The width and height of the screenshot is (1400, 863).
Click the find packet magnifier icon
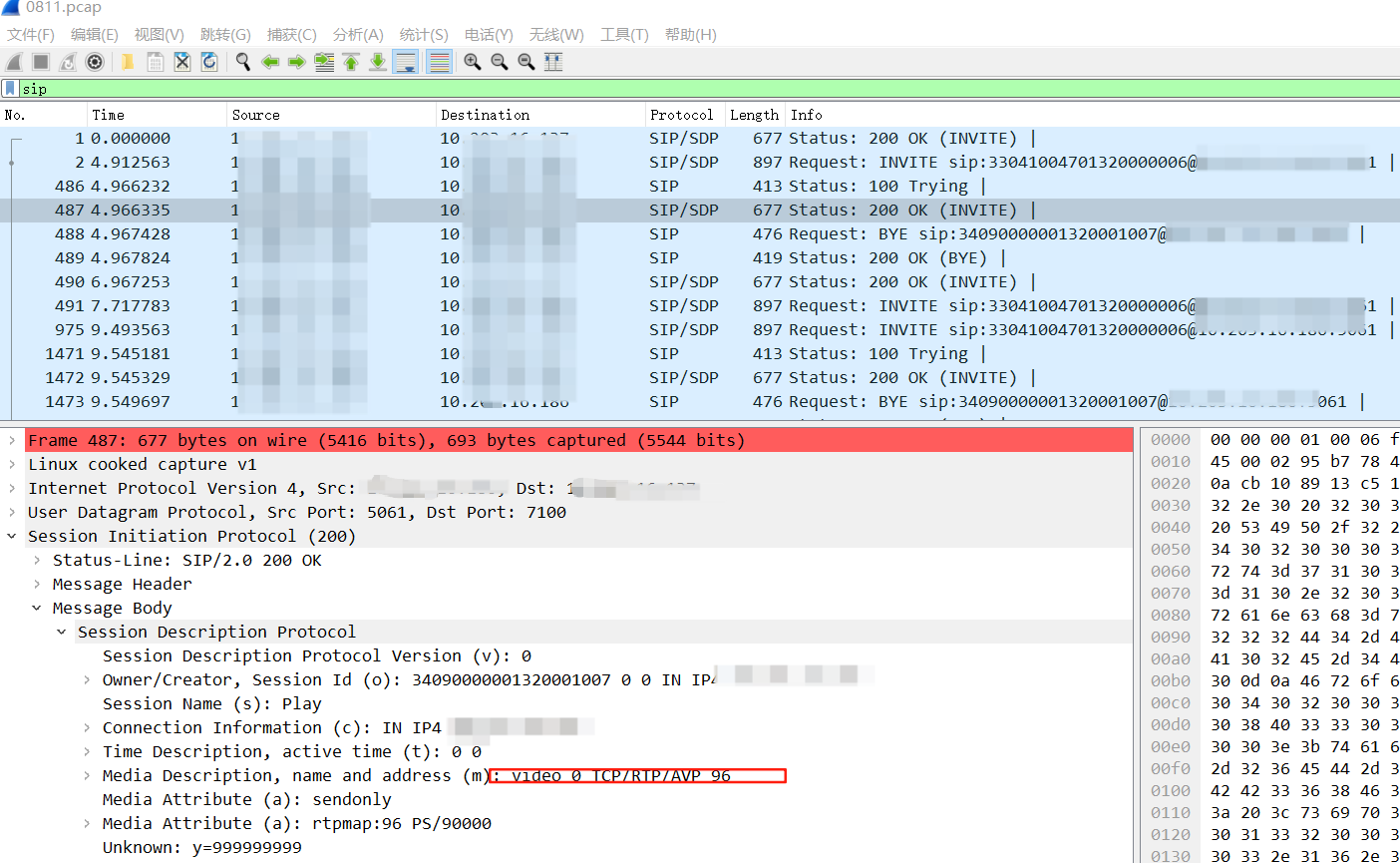pos(242,62)
